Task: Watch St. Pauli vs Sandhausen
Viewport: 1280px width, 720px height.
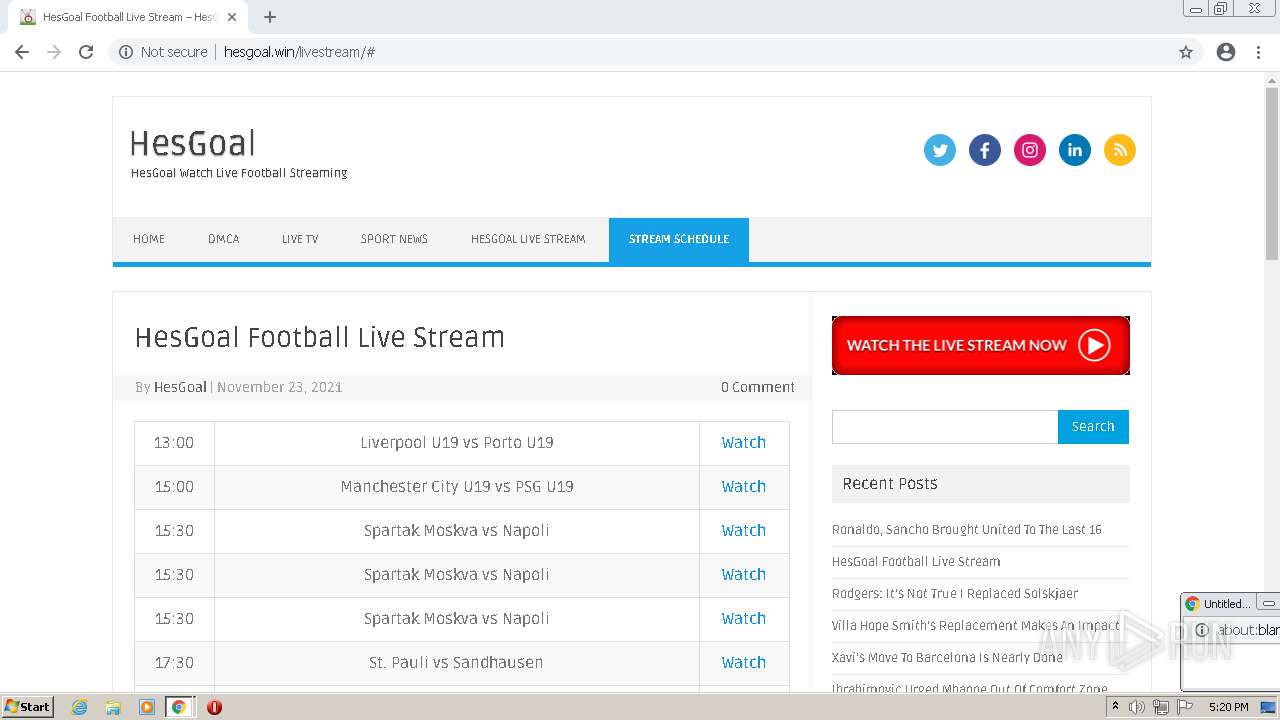Action: [x=743, y=662]
